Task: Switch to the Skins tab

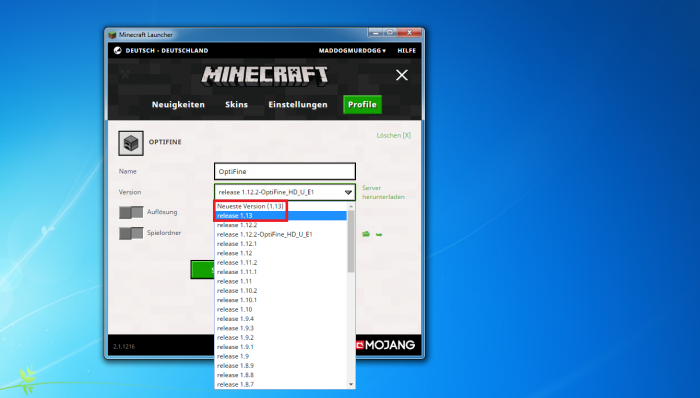Action: click(x=236, y=104)
